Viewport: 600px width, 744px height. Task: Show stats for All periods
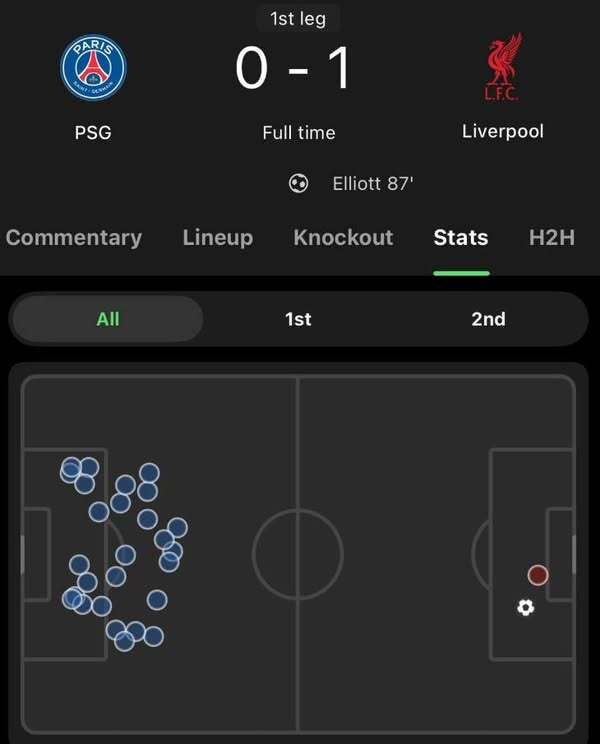[x=108, y=319]
